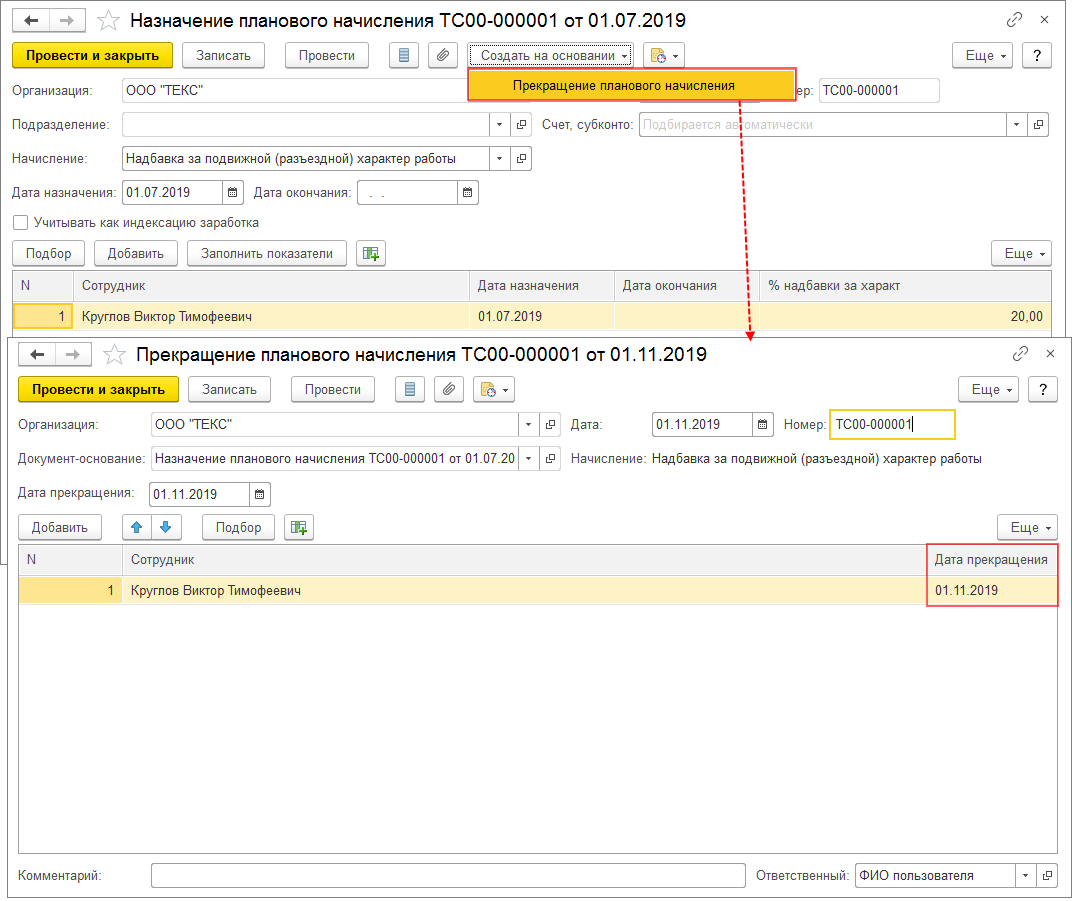Open attached files in Прекращение window

click(449, 390)
